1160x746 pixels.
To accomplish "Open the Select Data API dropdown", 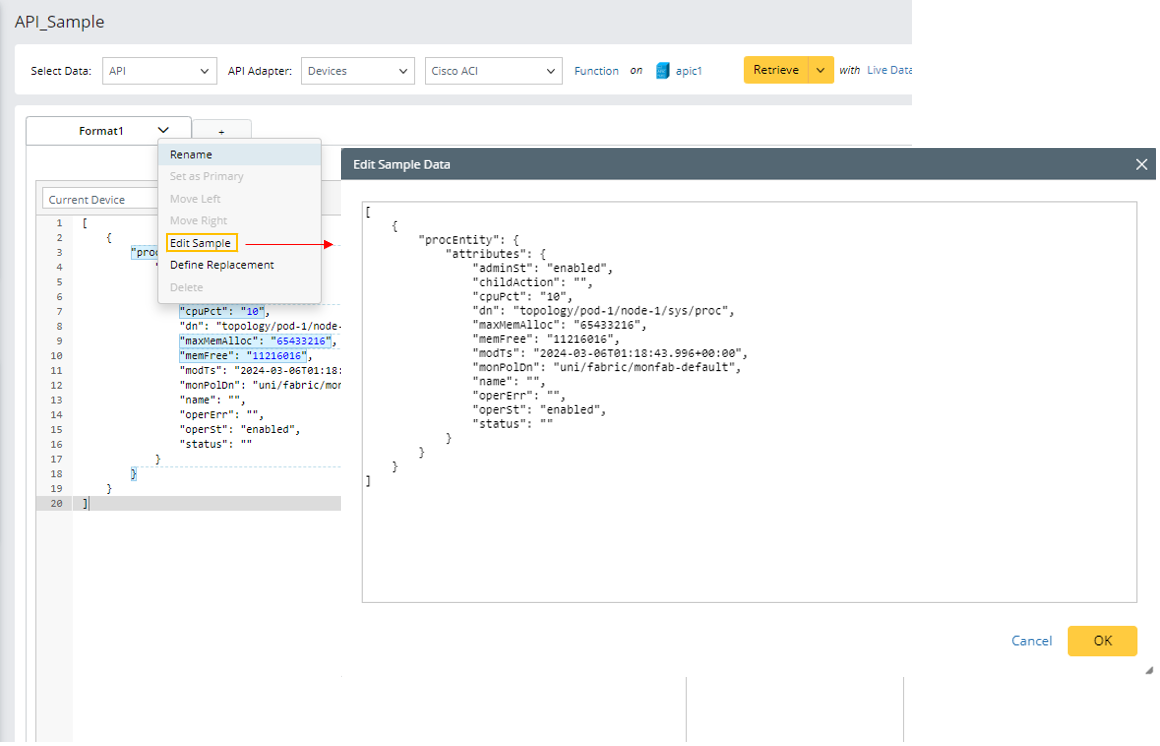I will (160, 71).
